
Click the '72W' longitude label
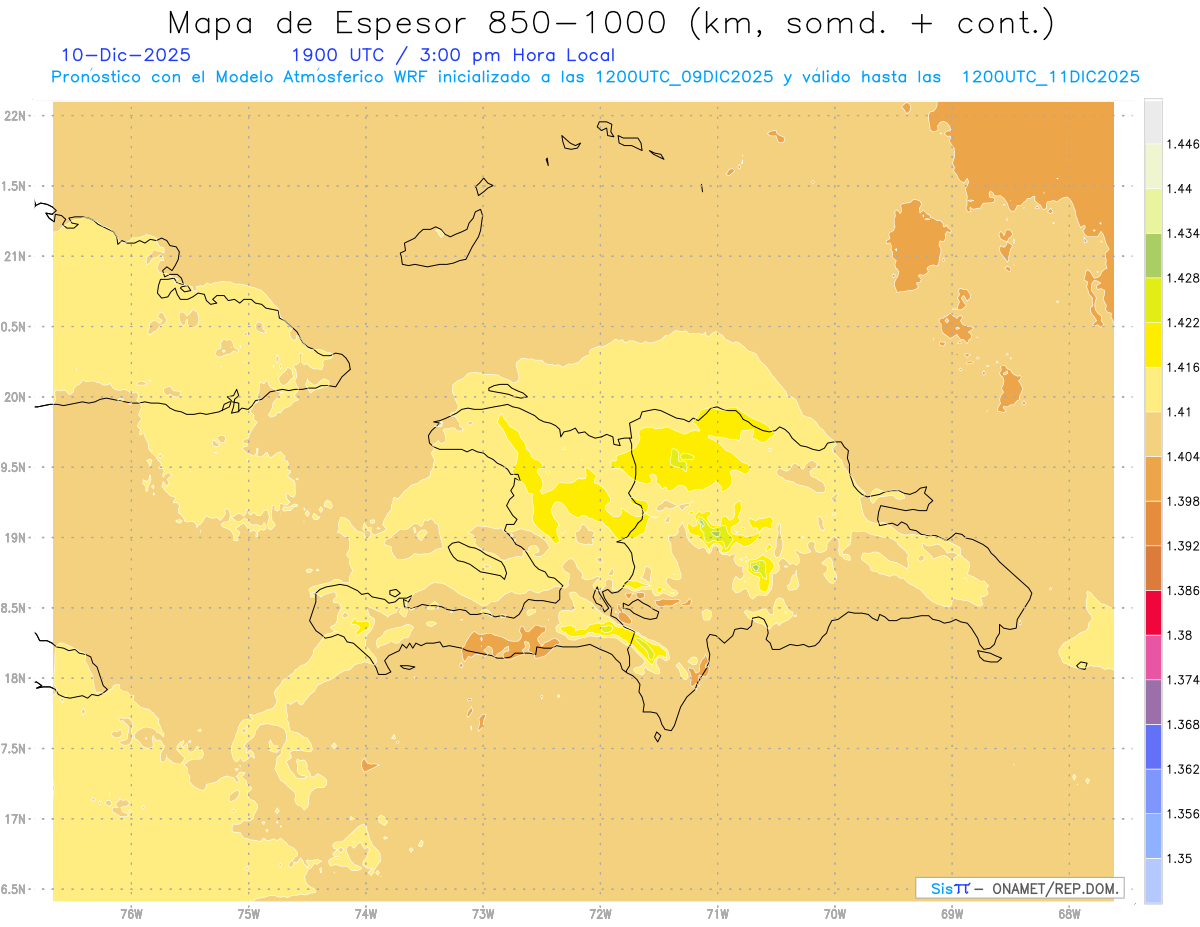coord(600,914)
